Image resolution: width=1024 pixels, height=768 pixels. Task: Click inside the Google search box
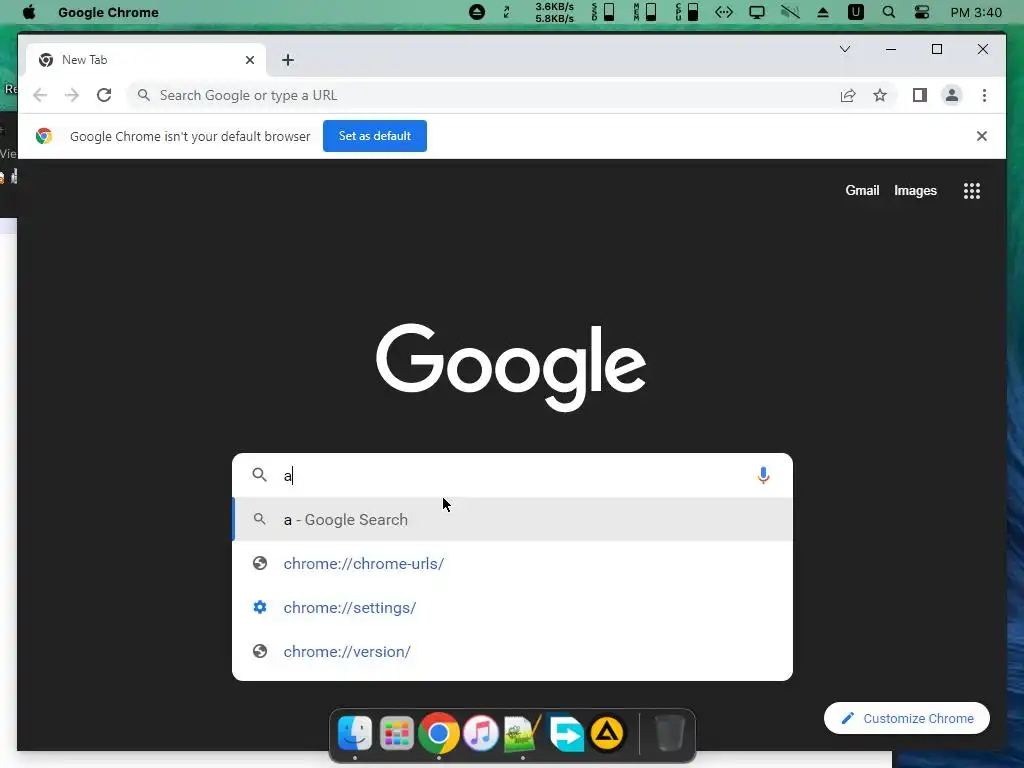[x=512, y=475]
